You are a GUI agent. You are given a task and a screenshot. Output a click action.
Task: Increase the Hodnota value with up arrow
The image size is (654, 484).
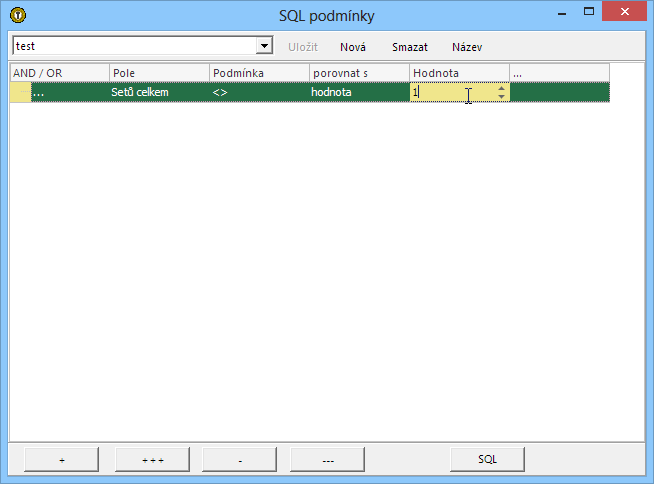502,88
